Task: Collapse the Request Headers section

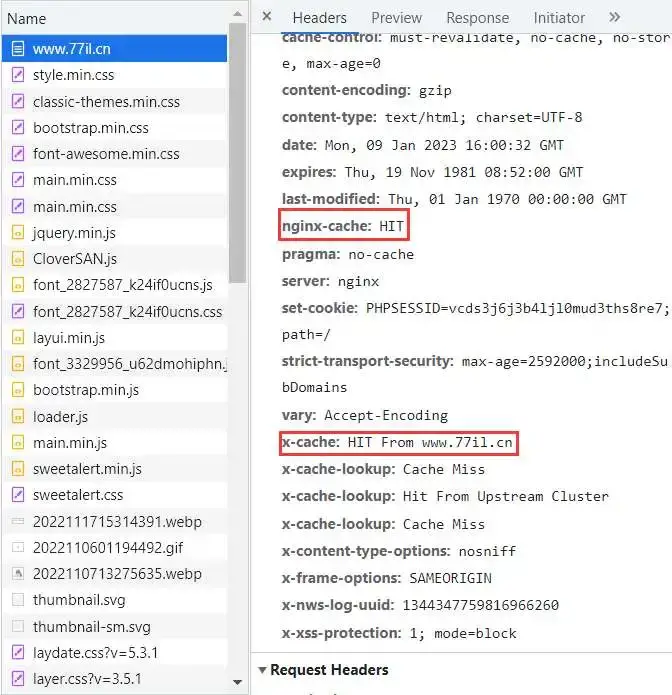Action: click(262, 670)
